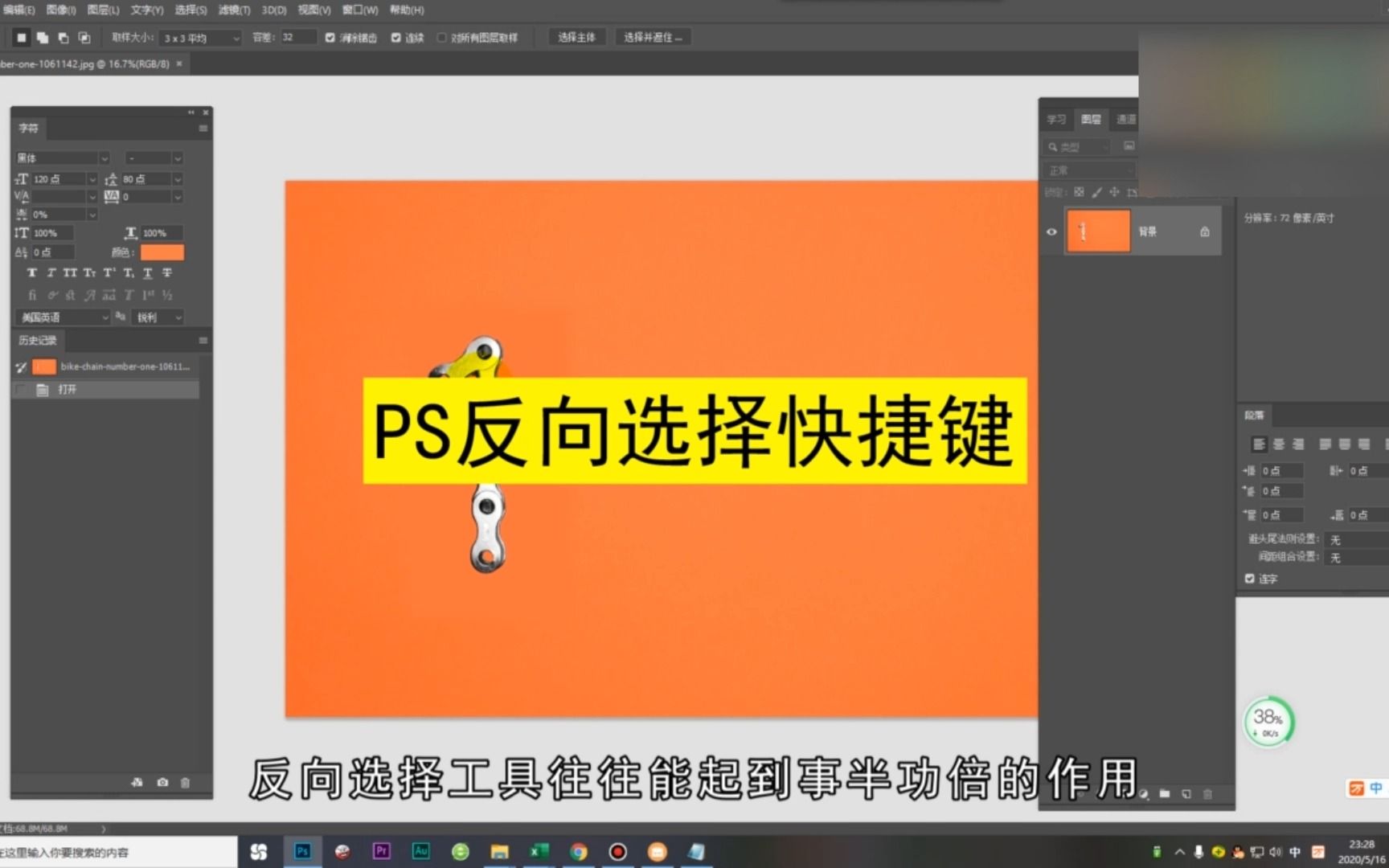This screenshot has height=868, width=1389.
Task: Open the 滤镜 menu
Action: coord(231,10)
